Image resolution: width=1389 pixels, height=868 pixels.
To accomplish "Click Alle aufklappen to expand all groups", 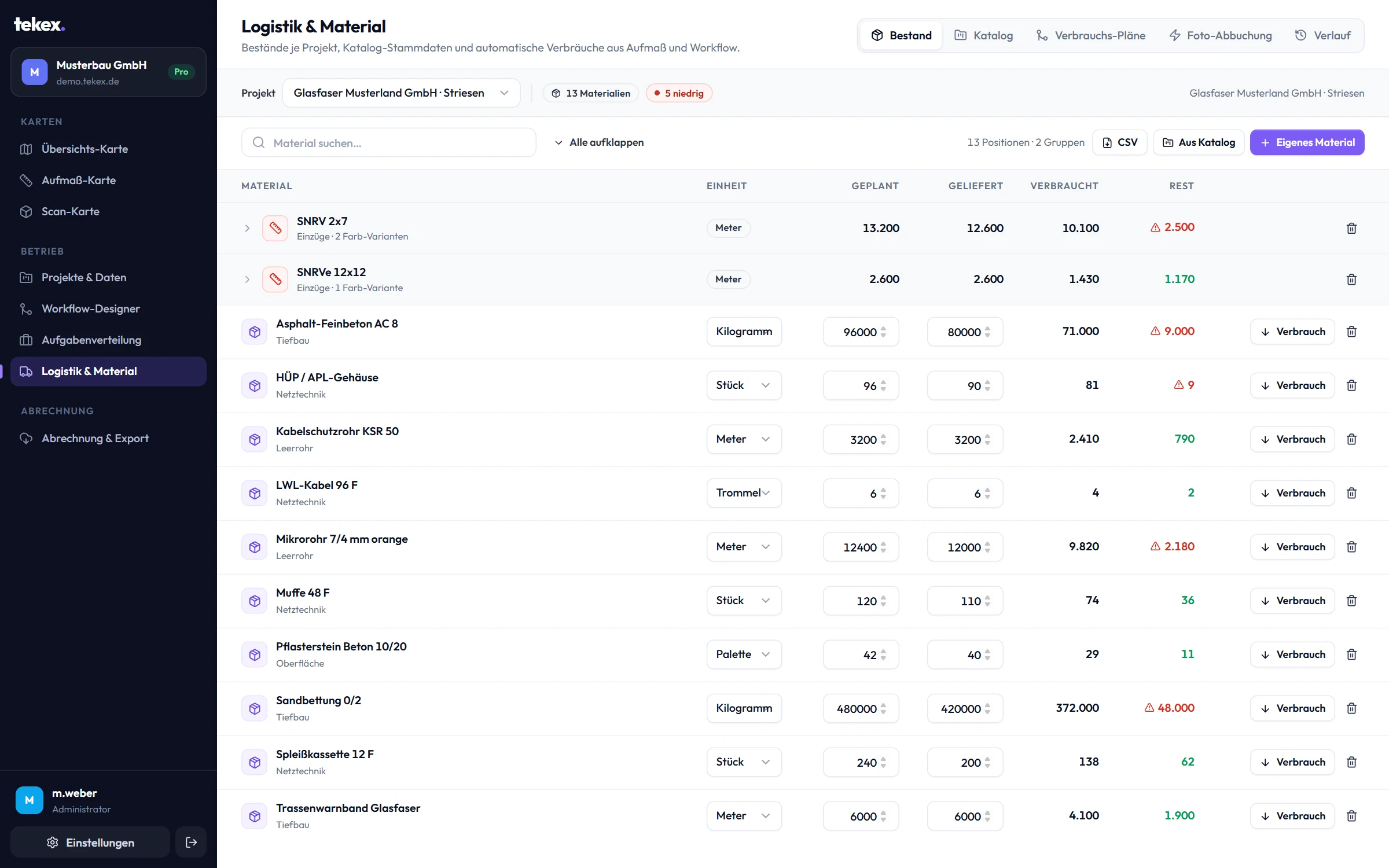I will 599,142.
